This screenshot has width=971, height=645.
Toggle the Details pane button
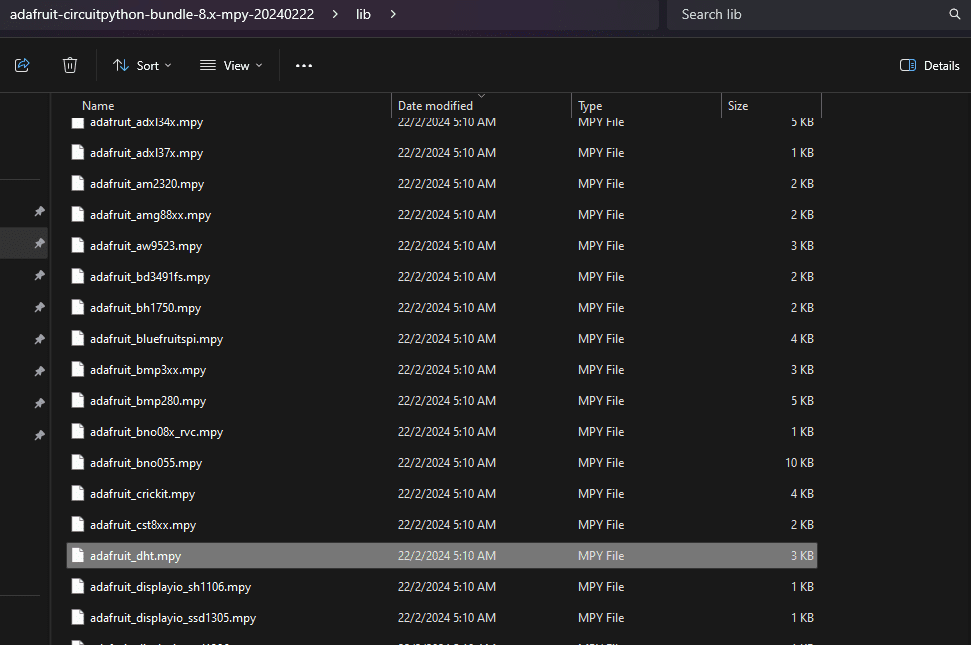coord(929,65)
